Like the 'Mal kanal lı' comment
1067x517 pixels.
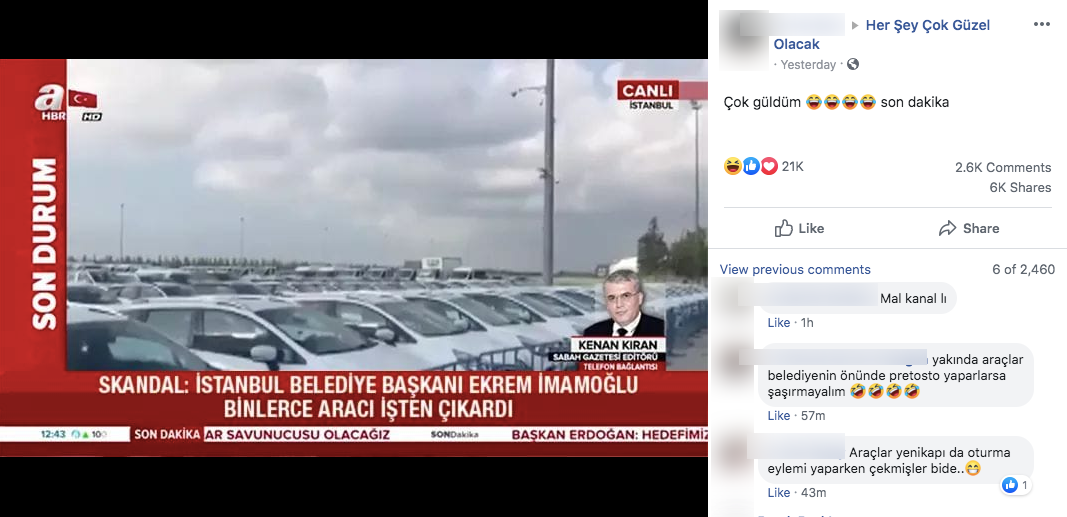[778, 322]
